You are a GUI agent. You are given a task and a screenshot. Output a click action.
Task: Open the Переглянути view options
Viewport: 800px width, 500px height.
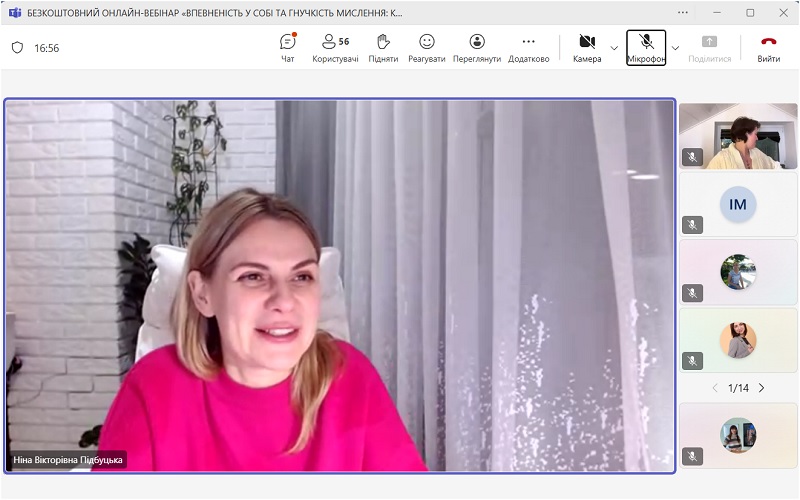477,47
